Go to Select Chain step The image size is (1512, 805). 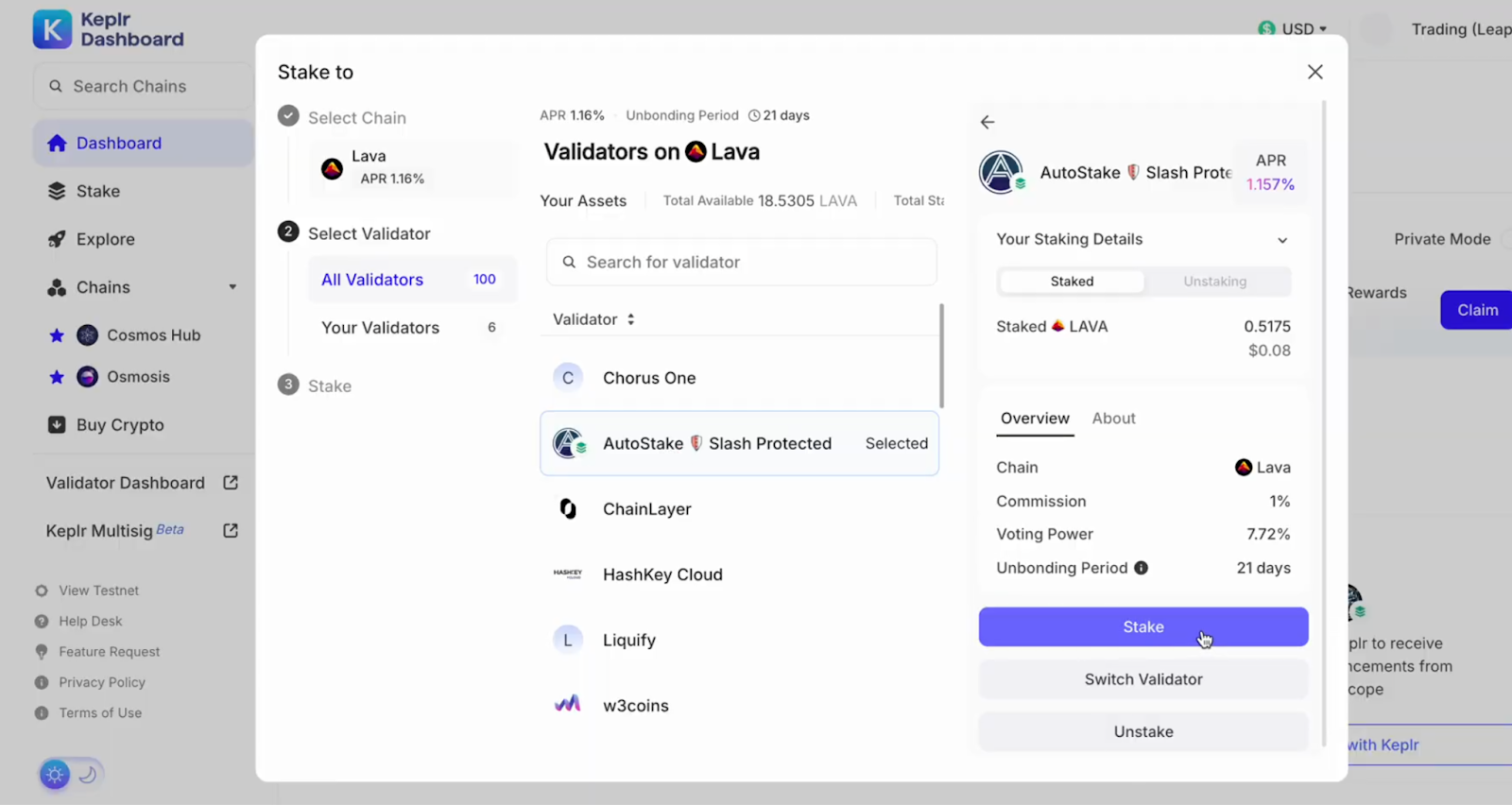pos(342,117)
